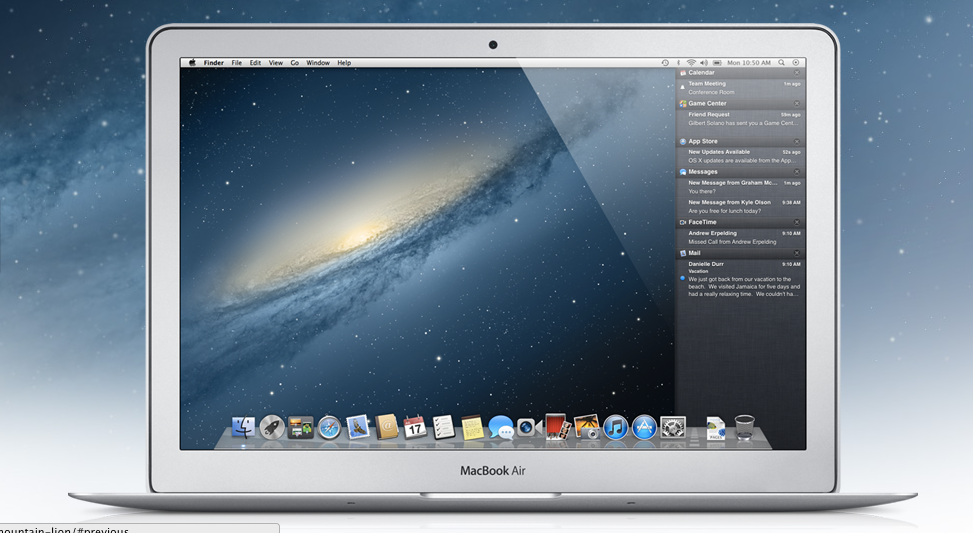Open the App Store Dock icon
The width and height of the screenshot is (973, 533).
[x=643, y=428]
